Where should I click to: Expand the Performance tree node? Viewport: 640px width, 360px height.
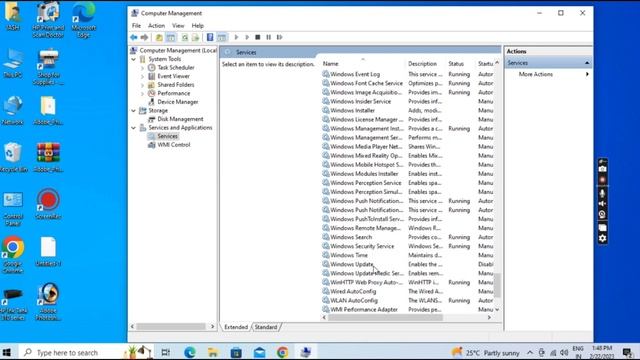pos(142,93)
